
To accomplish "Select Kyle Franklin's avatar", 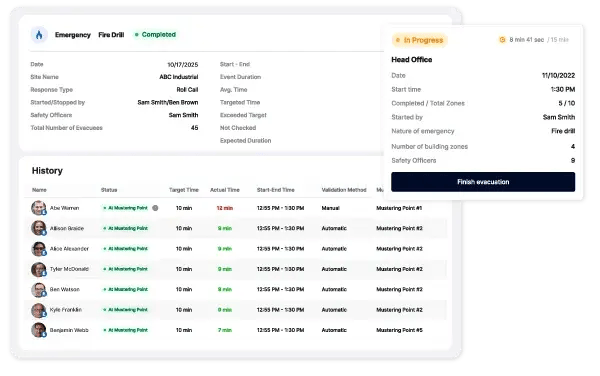I will pyautogui.click(x=39, y=310).
